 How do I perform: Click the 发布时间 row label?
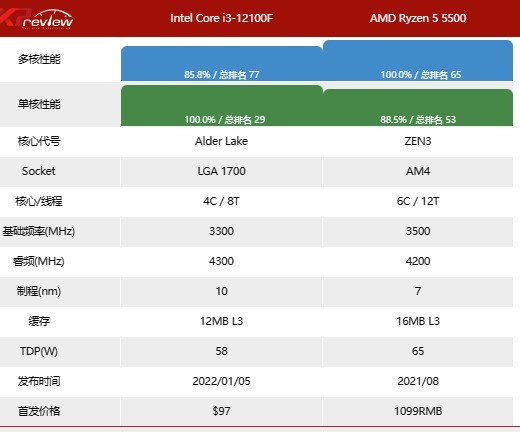click(x=39, y=381)
